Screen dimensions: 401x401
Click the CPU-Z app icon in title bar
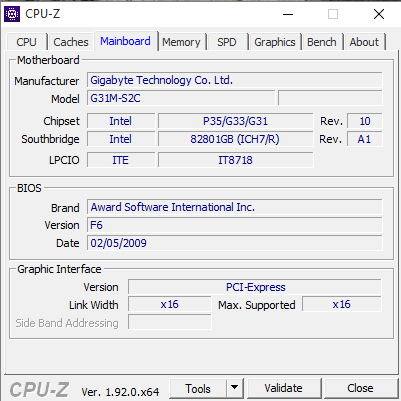click(x=12, y=14)
